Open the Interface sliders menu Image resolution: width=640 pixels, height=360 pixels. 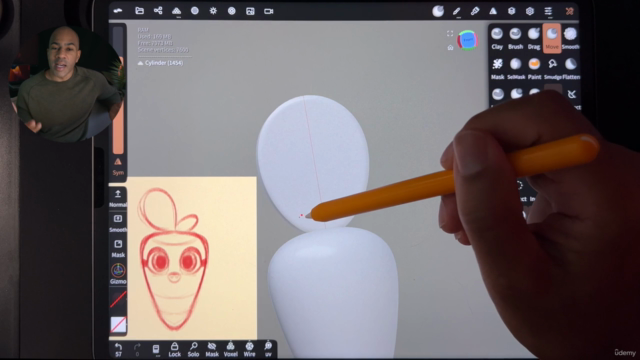[x=548, y=11]
